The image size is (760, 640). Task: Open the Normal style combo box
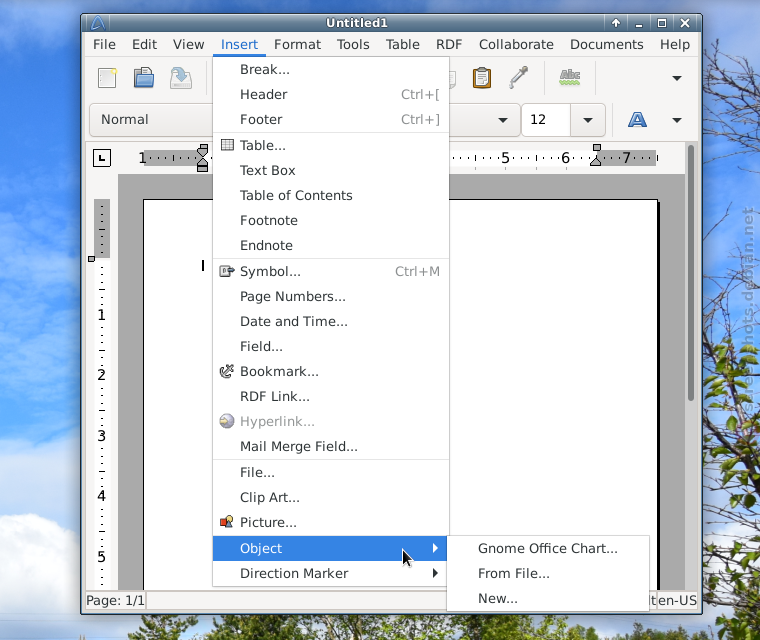click(151, 120)
